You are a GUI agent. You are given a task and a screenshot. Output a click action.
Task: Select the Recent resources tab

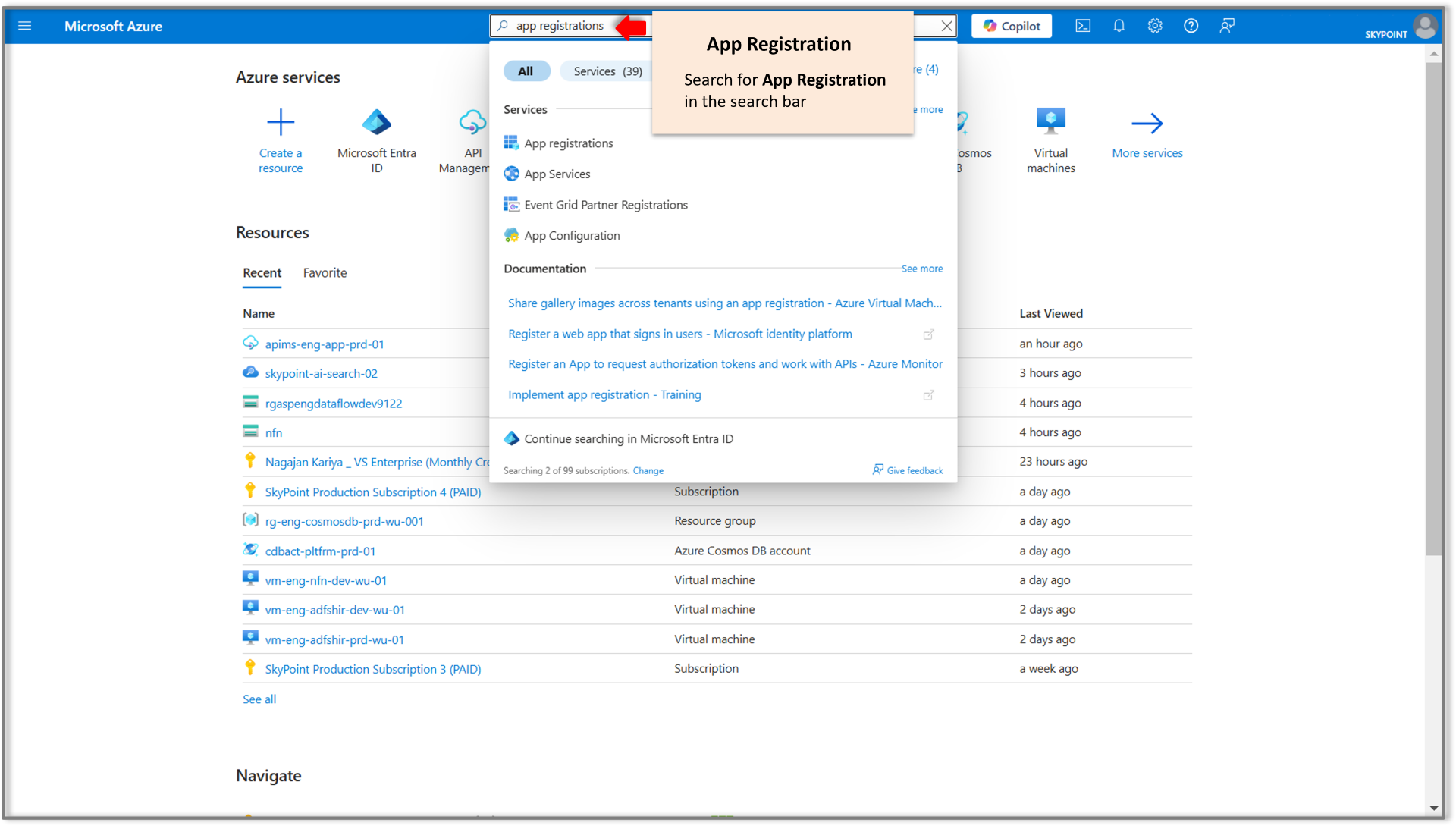pyautogui.click(x=262, y=273)
